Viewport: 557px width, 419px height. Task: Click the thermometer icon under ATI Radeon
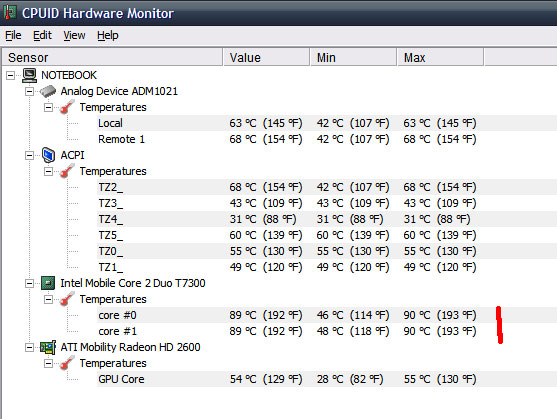67,363
